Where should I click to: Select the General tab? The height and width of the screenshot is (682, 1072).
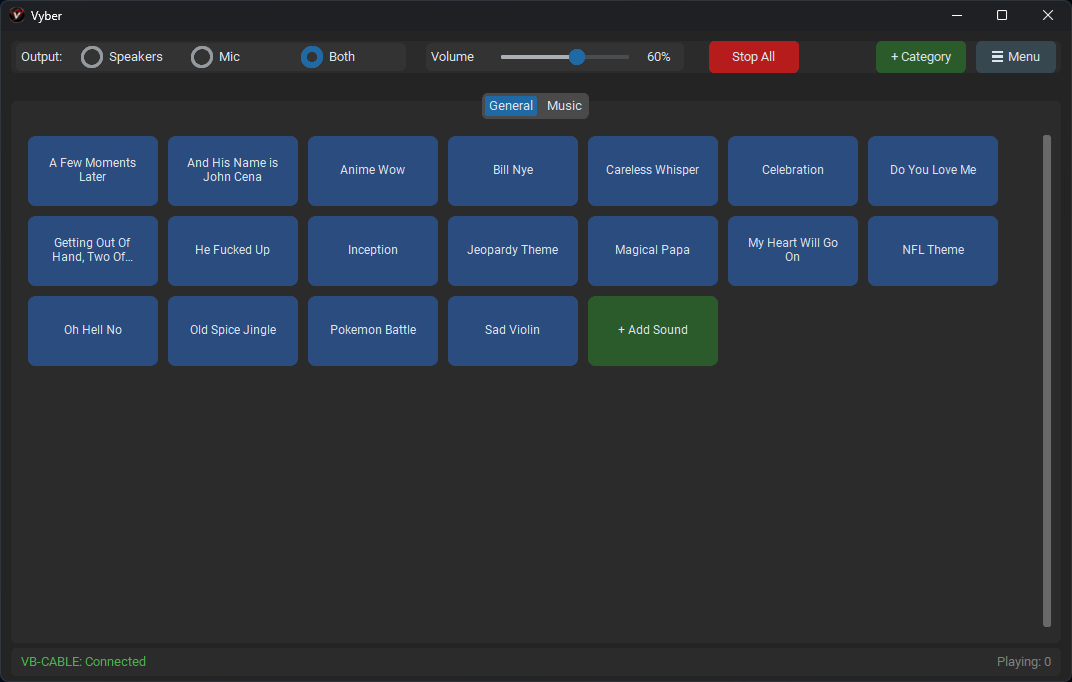coord(511,105)
